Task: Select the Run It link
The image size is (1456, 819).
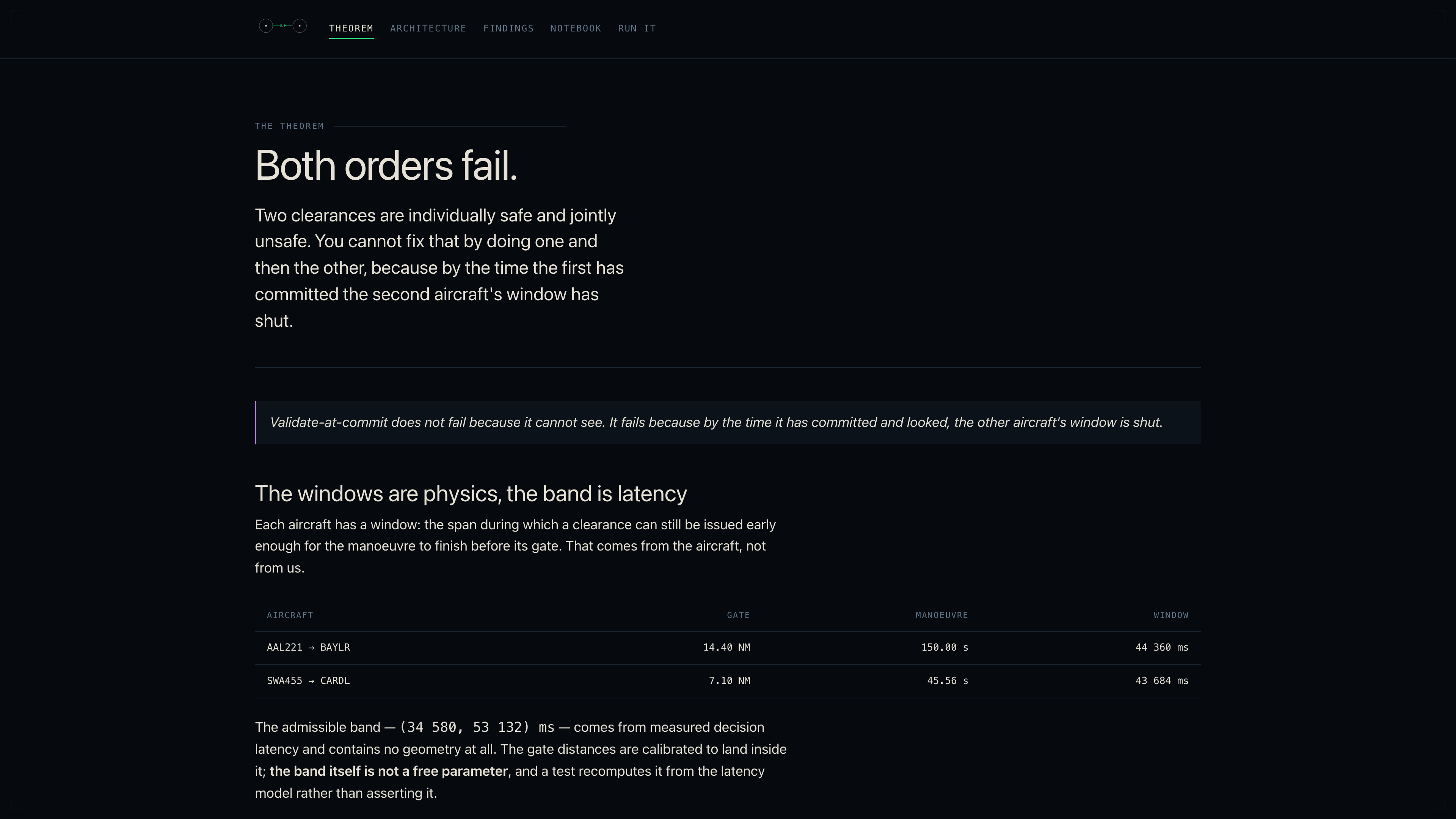Action: 637,28
